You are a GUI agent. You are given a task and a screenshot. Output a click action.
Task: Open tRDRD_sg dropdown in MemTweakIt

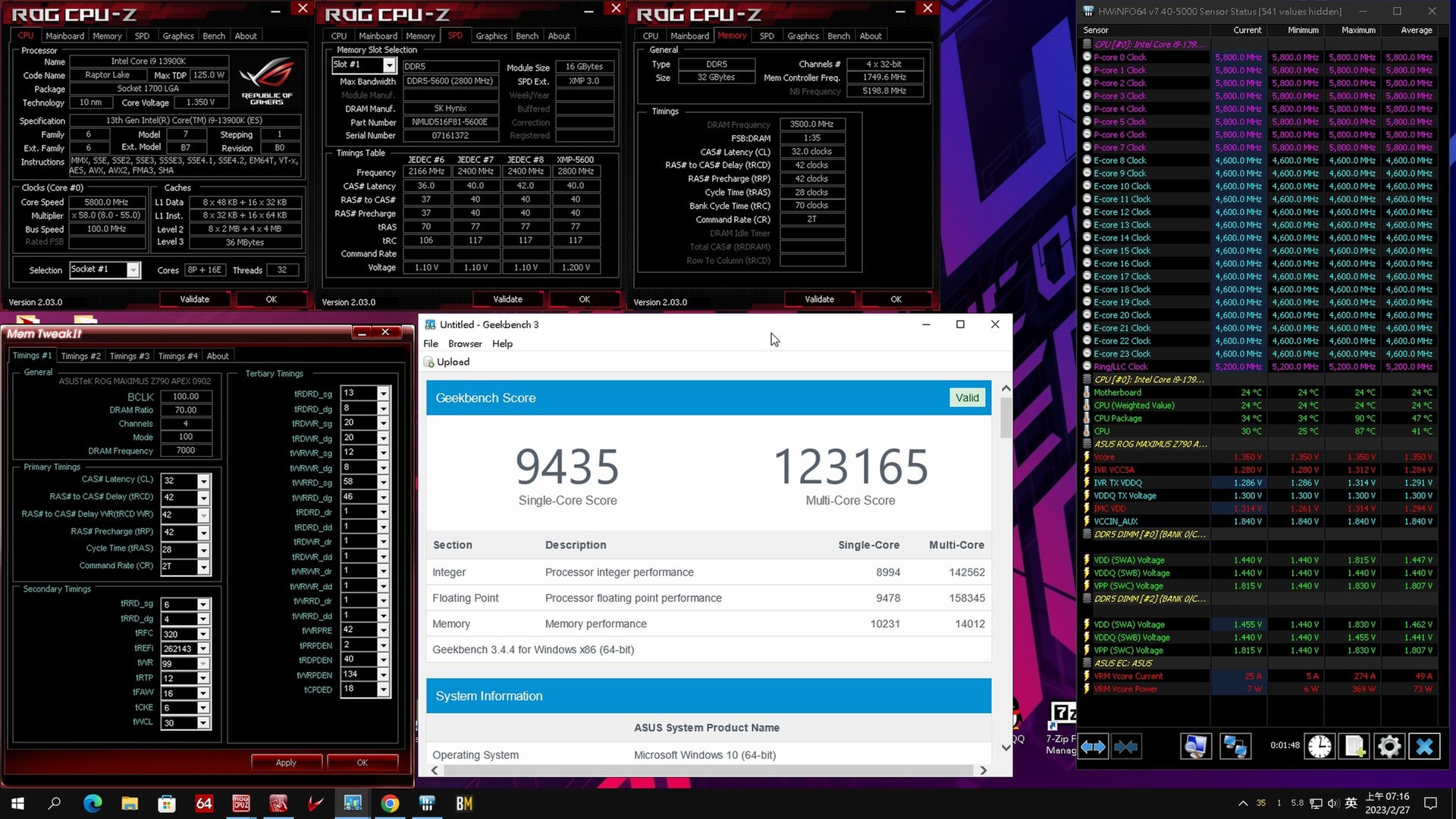point(384,394)
